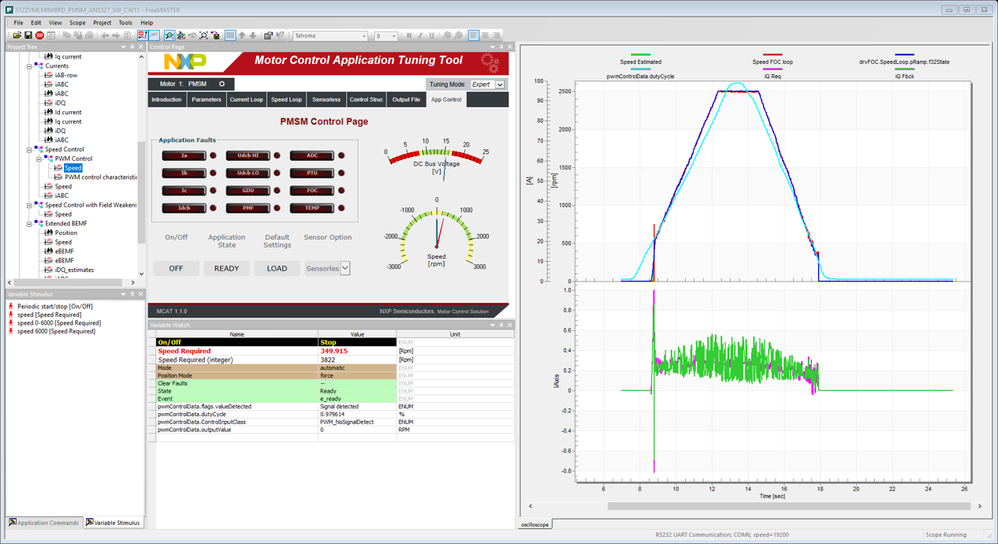Close the Variable Watch panel

[509, 325]
